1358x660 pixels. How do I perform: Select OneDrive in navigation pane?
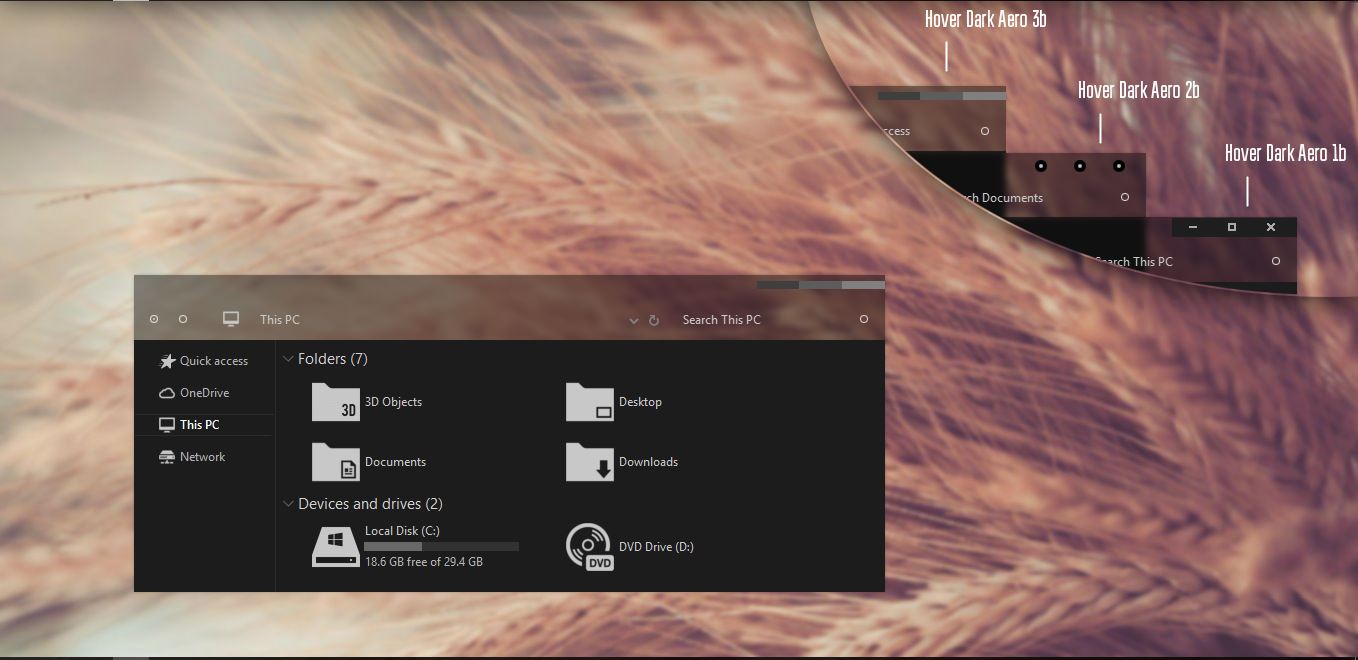(204, 393)
